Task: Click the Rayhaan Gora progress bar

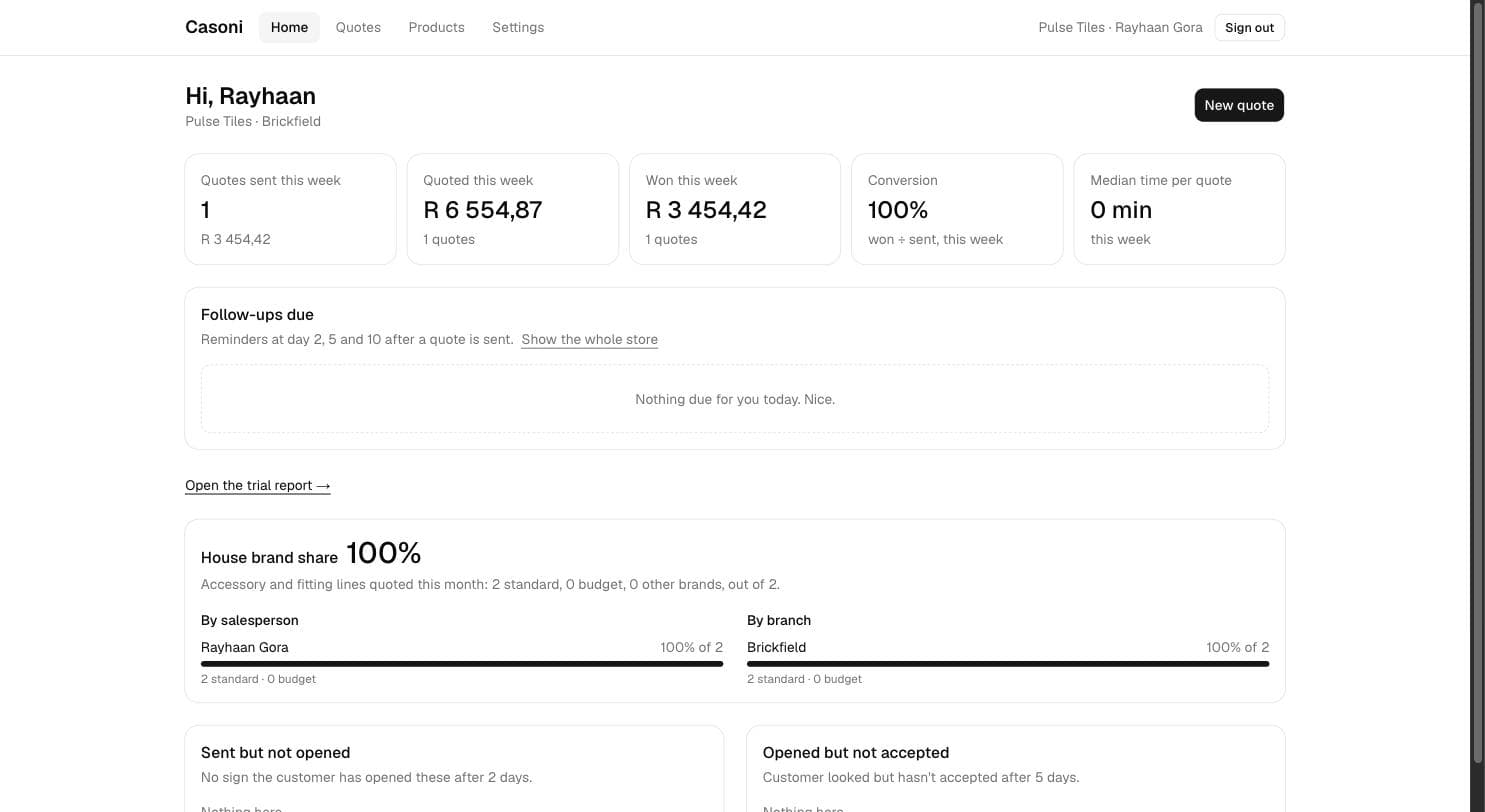Action: tap(462, 664)
